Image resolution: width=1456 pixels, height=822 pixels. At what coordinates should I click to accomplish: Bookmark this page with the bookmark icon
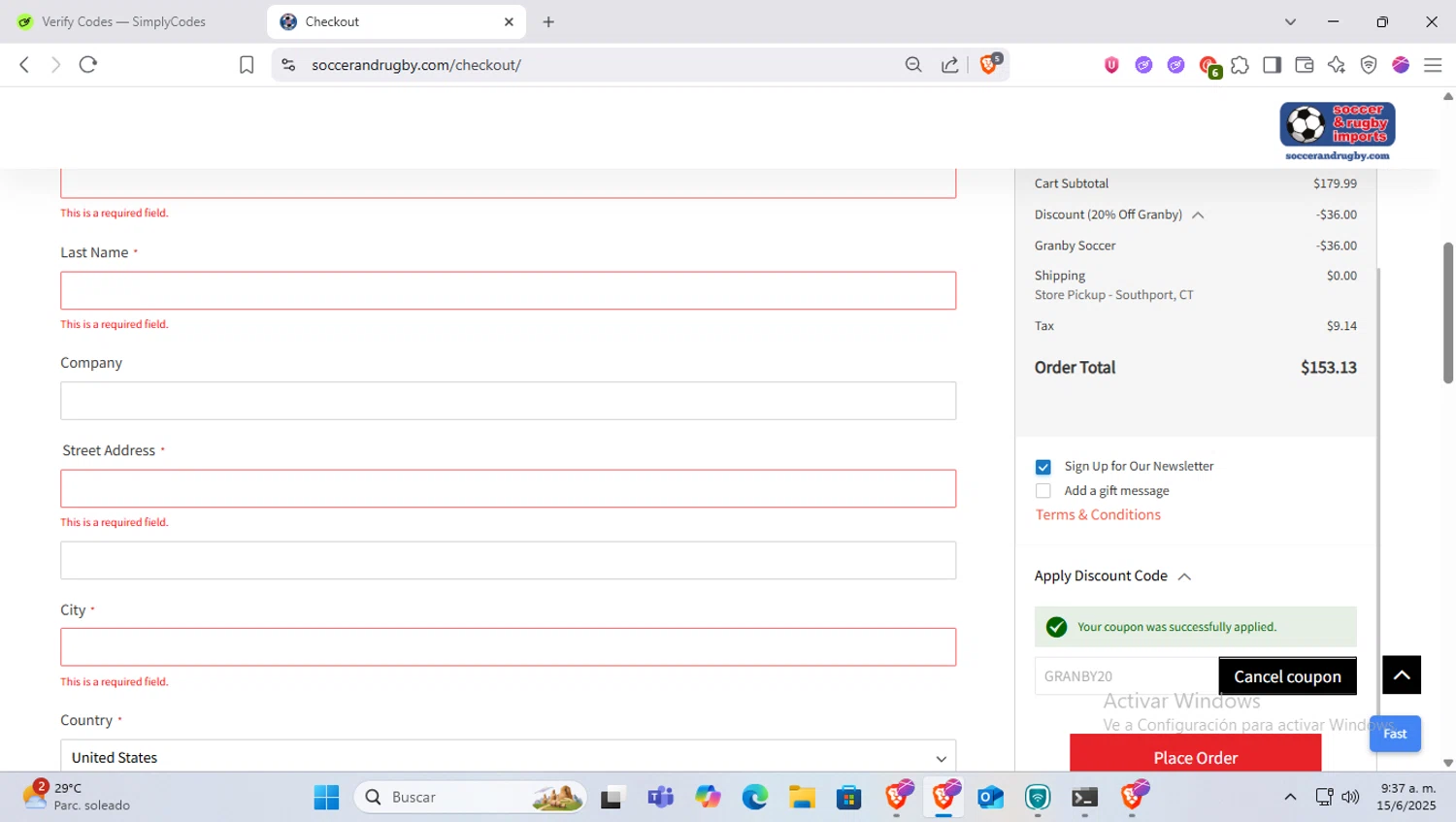point(247,65)
